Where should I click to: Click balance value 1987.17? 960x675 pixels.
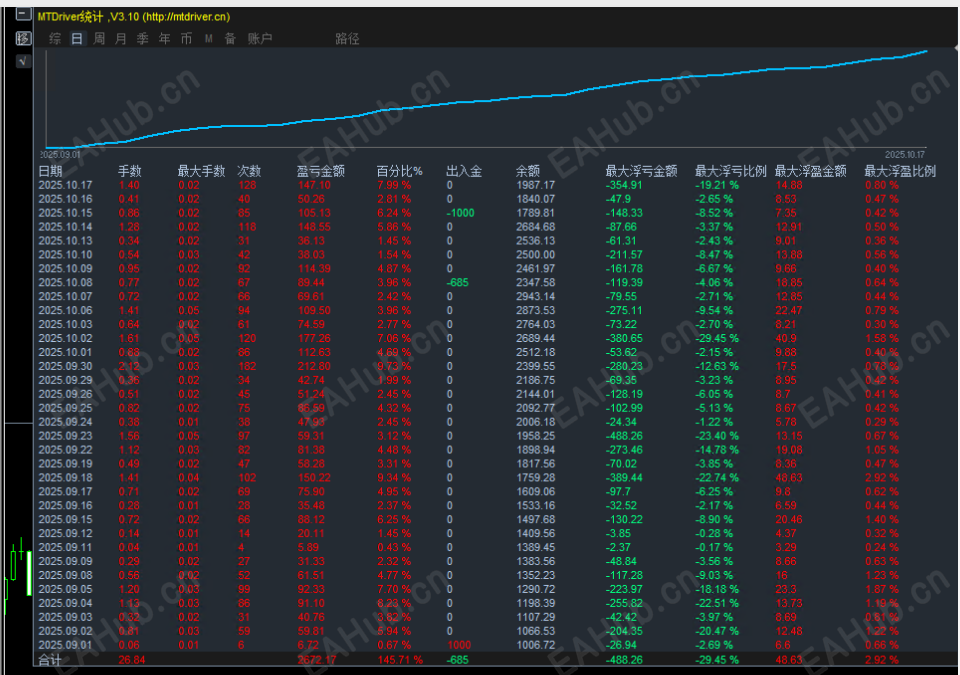(536, 185)
